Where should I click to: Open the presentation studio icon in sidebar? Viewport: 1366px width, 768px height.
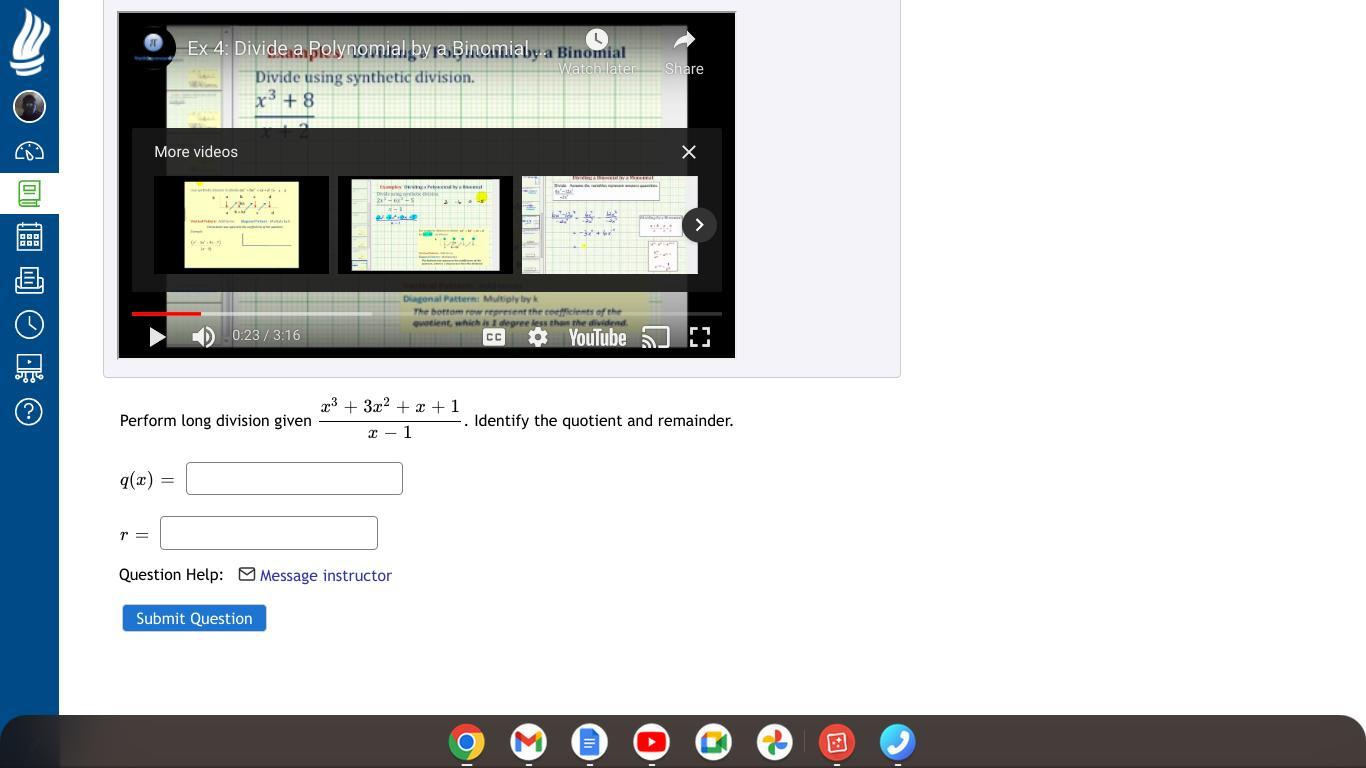point(29,368)
